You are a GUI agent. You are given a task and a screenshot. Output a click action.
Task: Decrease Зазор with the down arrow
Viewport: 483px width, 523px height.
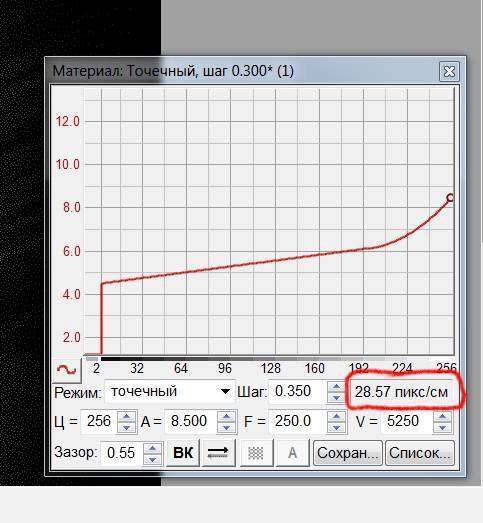(152, 459)
